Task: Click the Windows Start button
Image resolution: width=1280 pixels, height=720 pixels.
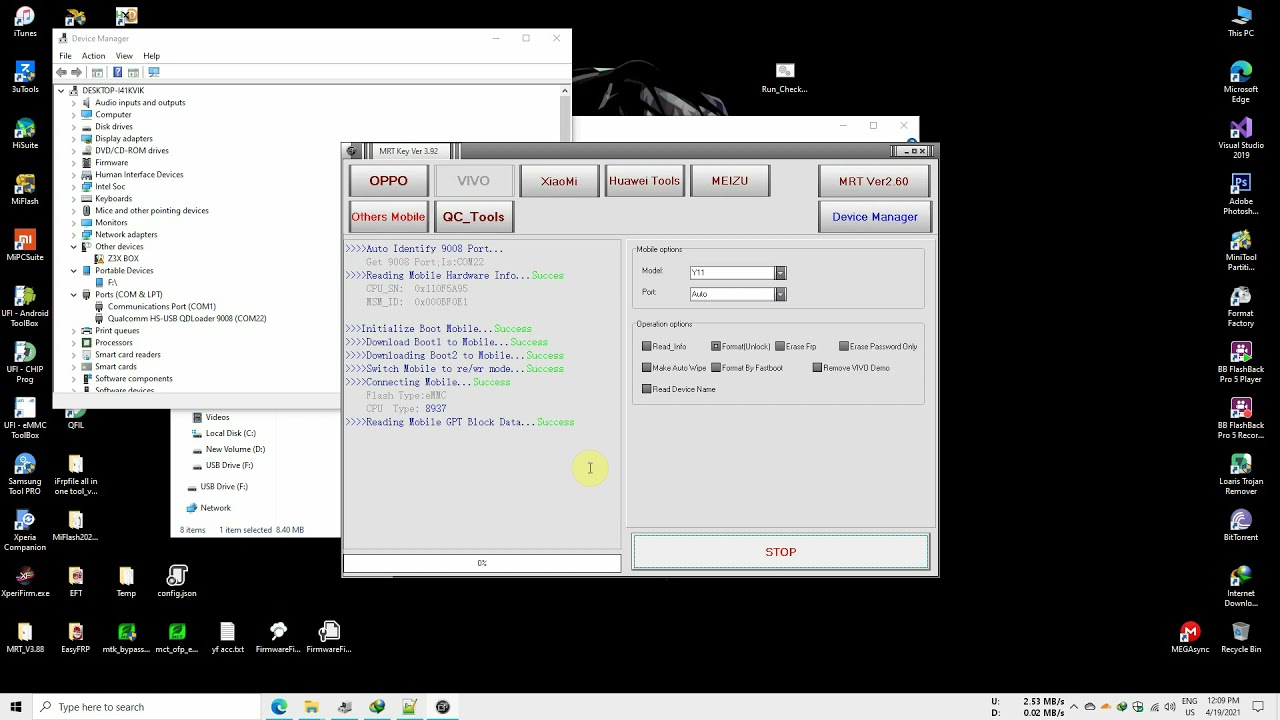Action: click(15, 707)
